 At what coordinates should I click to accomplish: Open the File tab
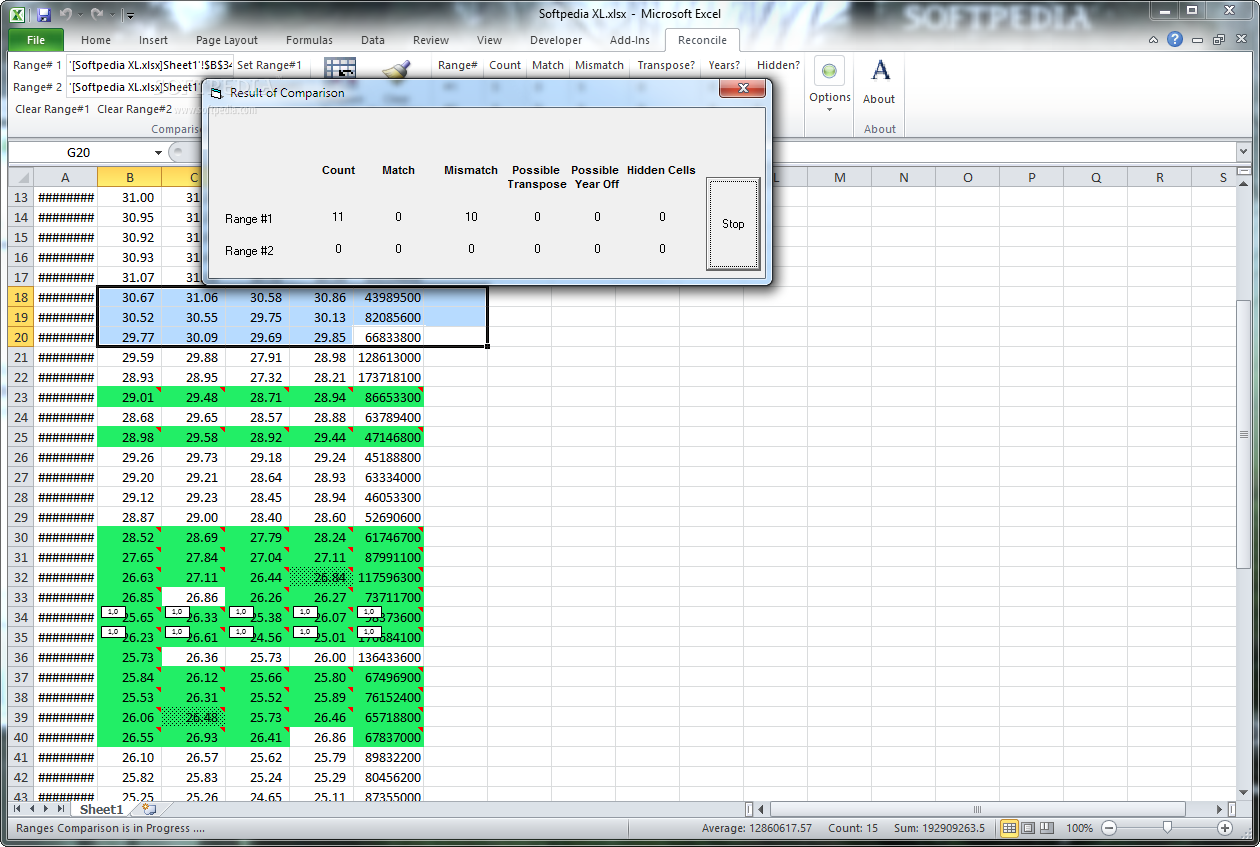pos(36,40)
